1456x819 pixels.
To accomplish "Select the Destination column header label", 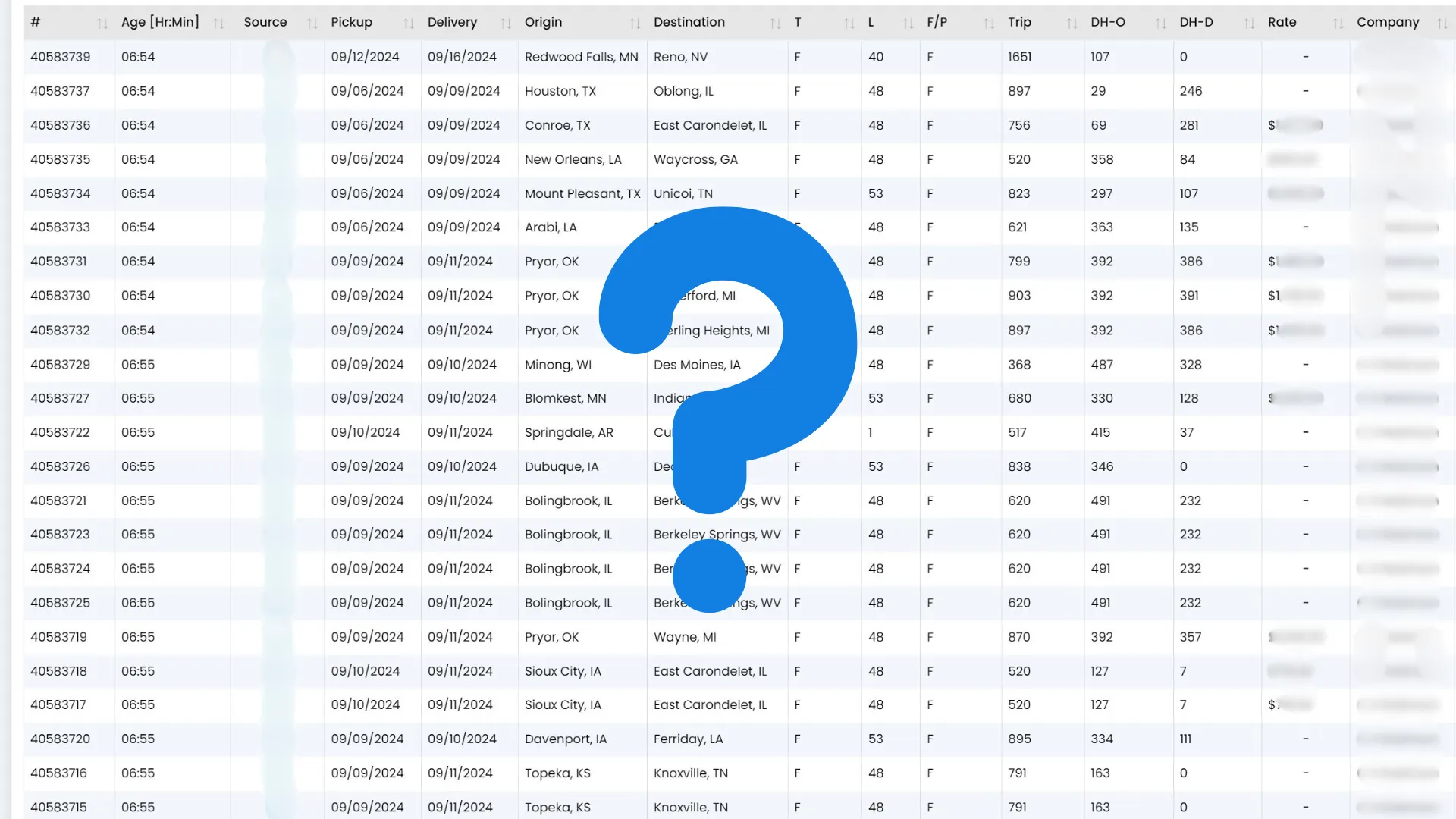I will (689, 22).
